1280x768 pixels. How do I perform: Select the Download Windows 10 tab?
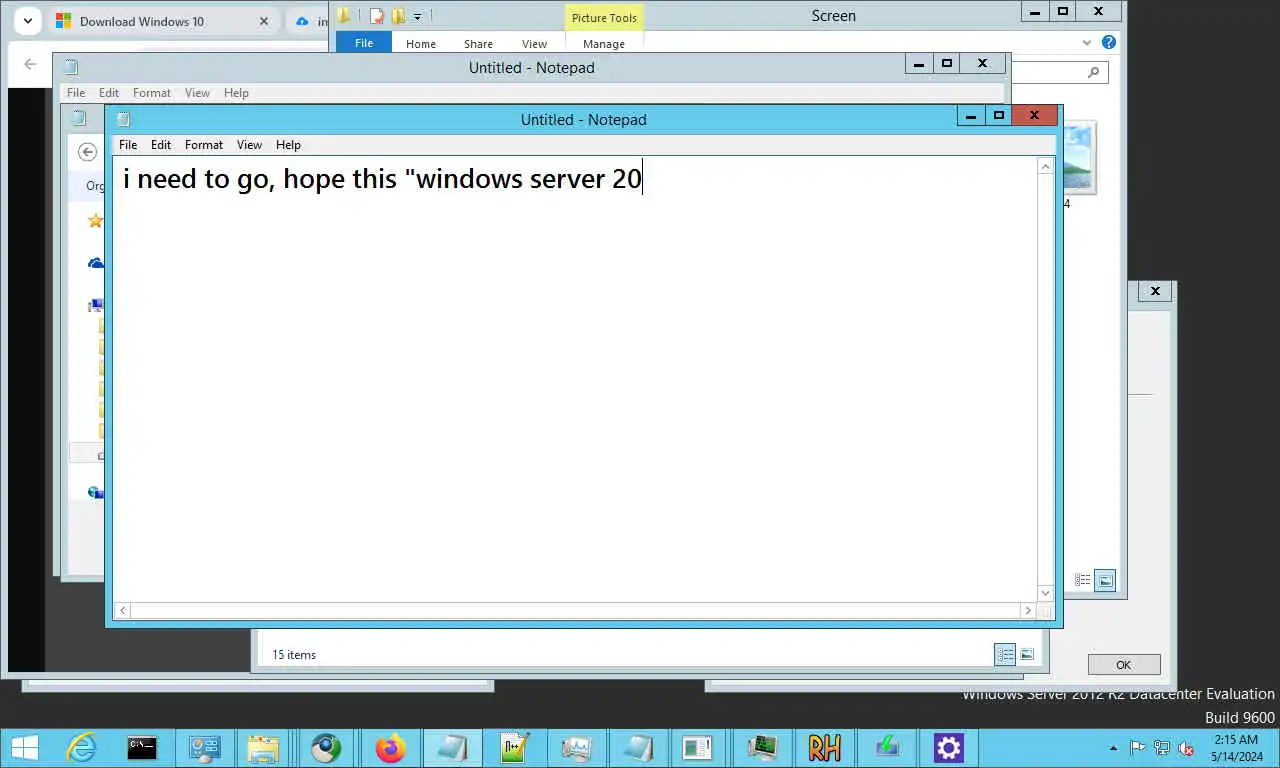point(162,21)
